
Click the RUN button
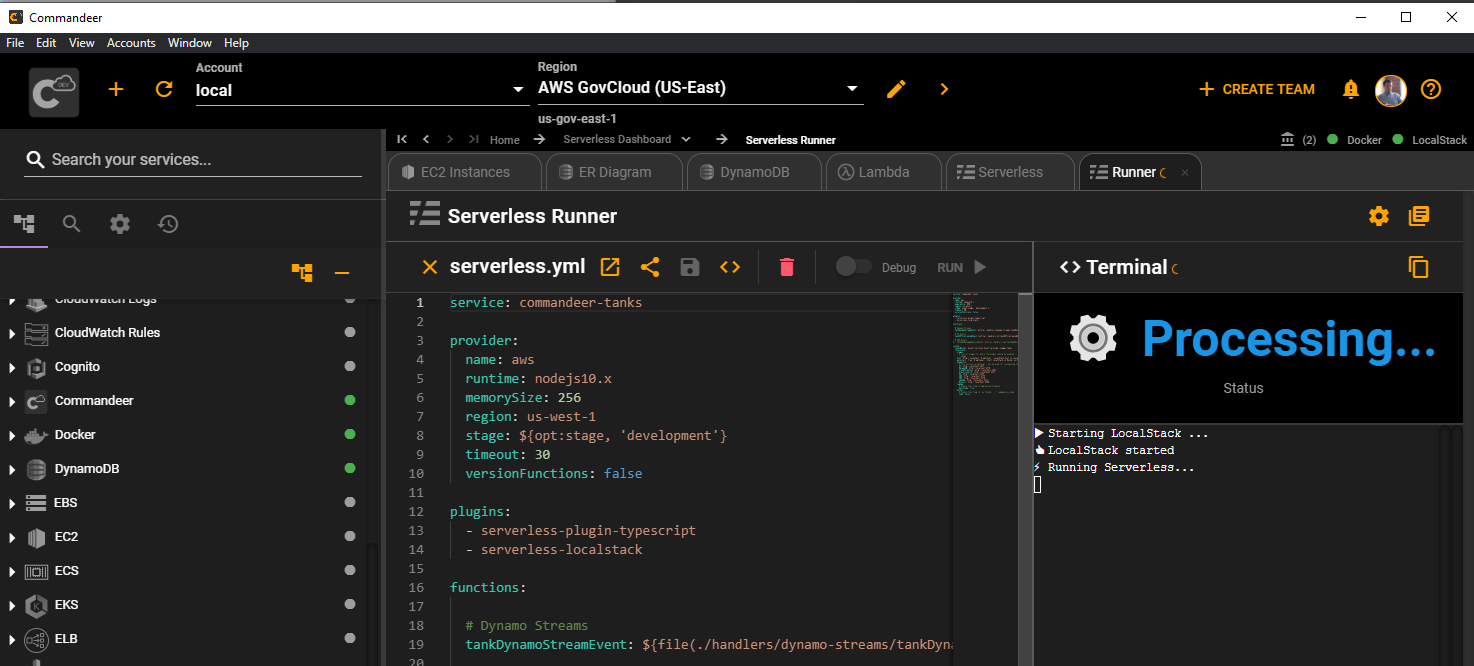962,267
